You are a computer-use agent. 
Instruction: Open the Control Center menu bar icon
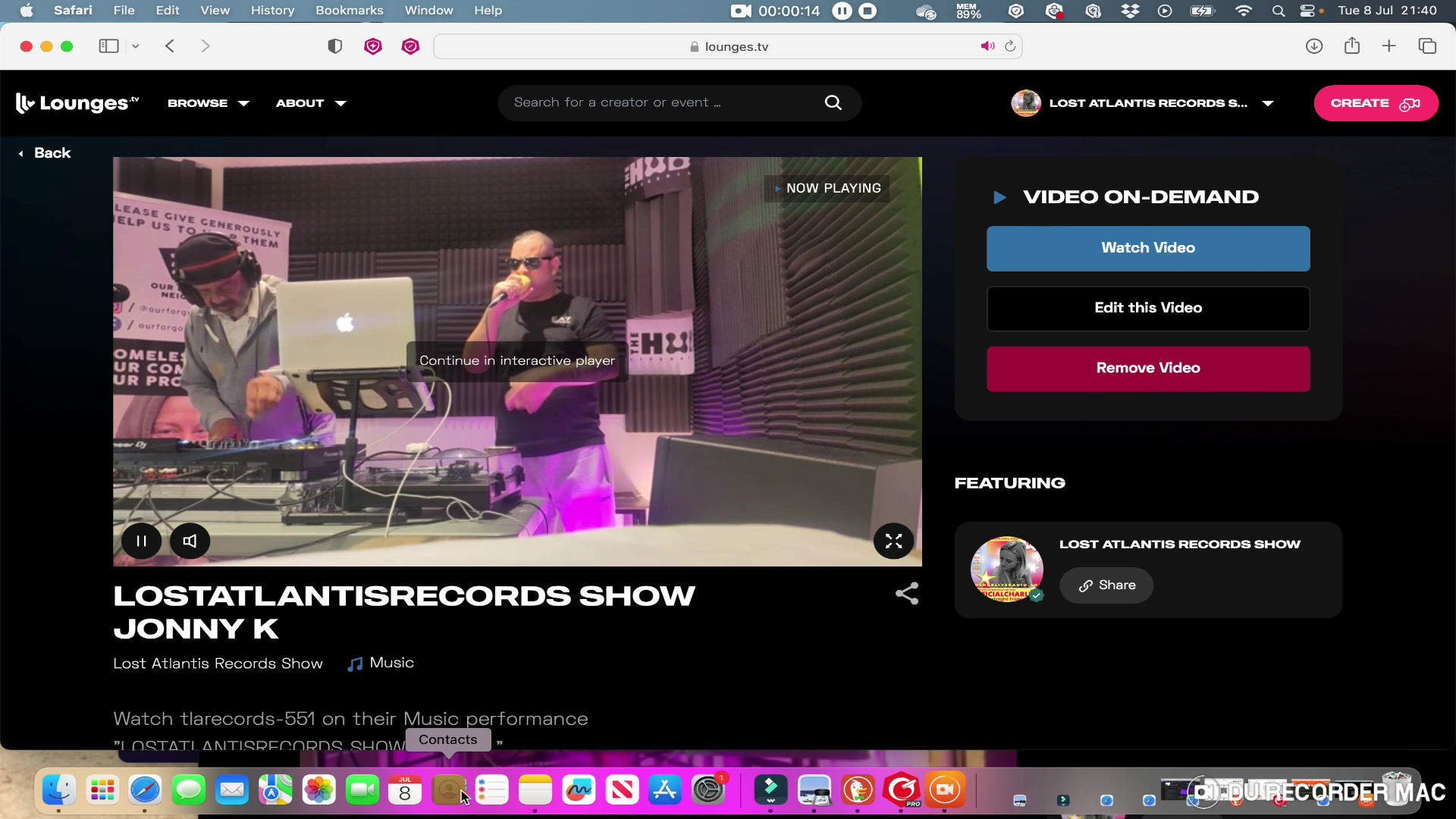tap(1307, 11)
